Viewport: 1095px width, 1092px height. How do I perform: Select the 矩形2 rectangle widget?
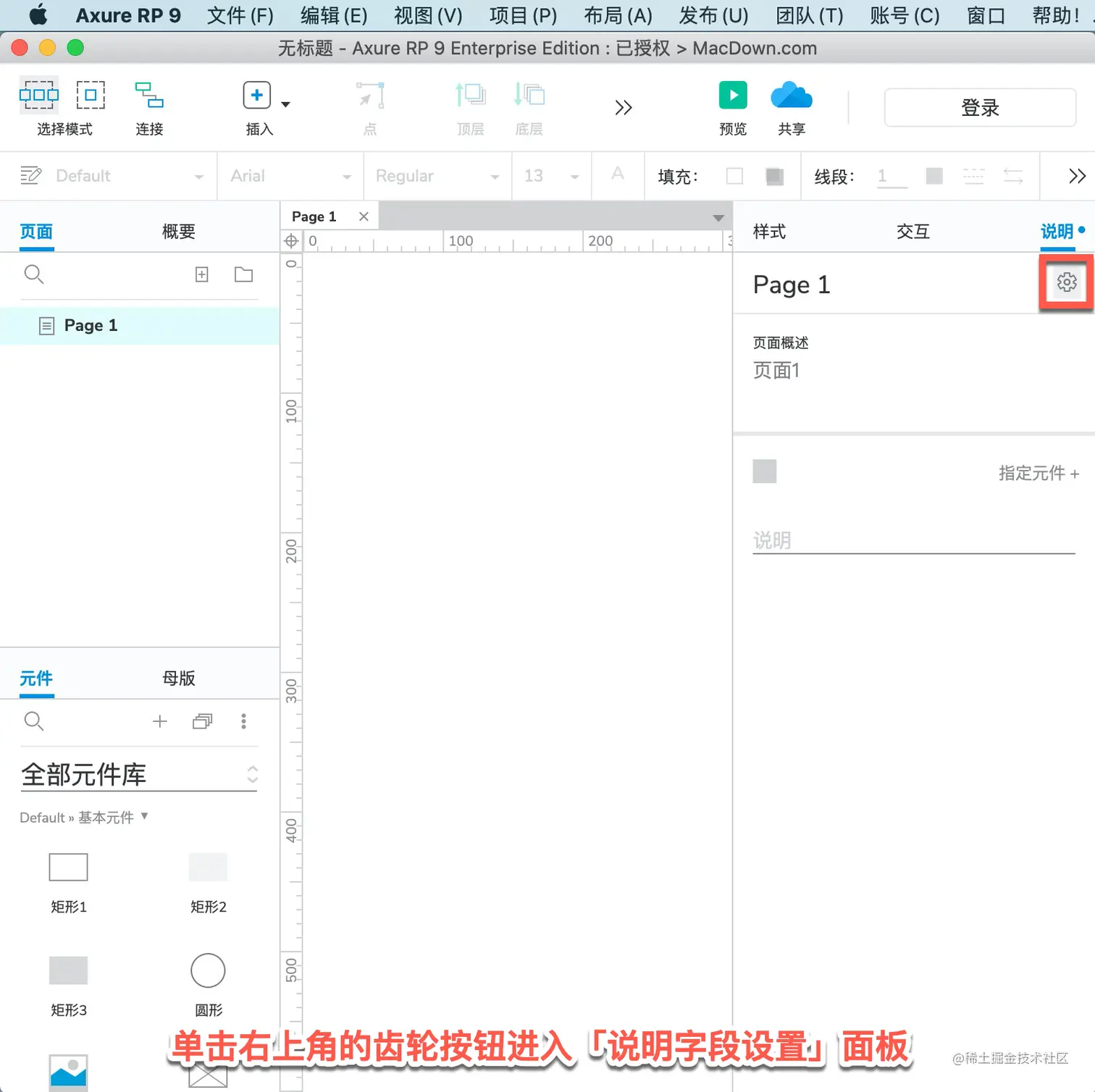point(208,867)
